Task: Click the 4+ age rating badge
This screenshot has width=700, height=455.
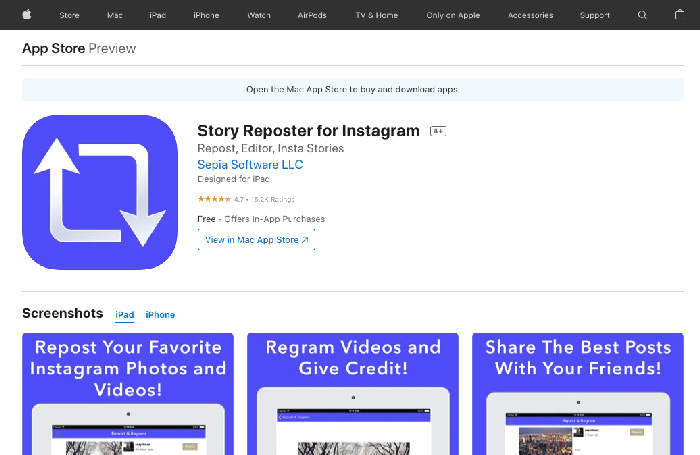Action: pos(438,131)
